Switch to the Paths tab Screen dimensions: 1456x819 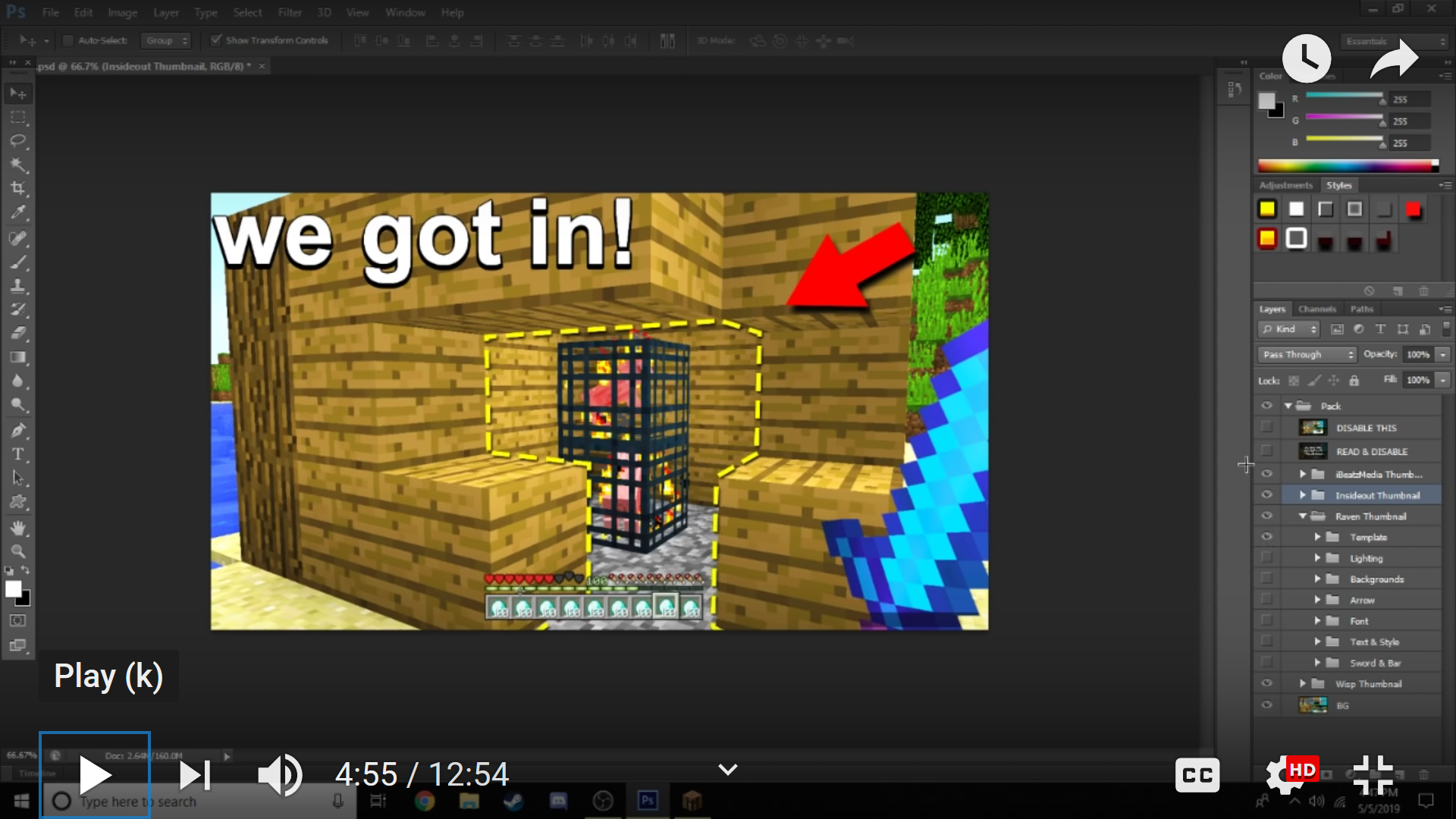coord(1361,309)
